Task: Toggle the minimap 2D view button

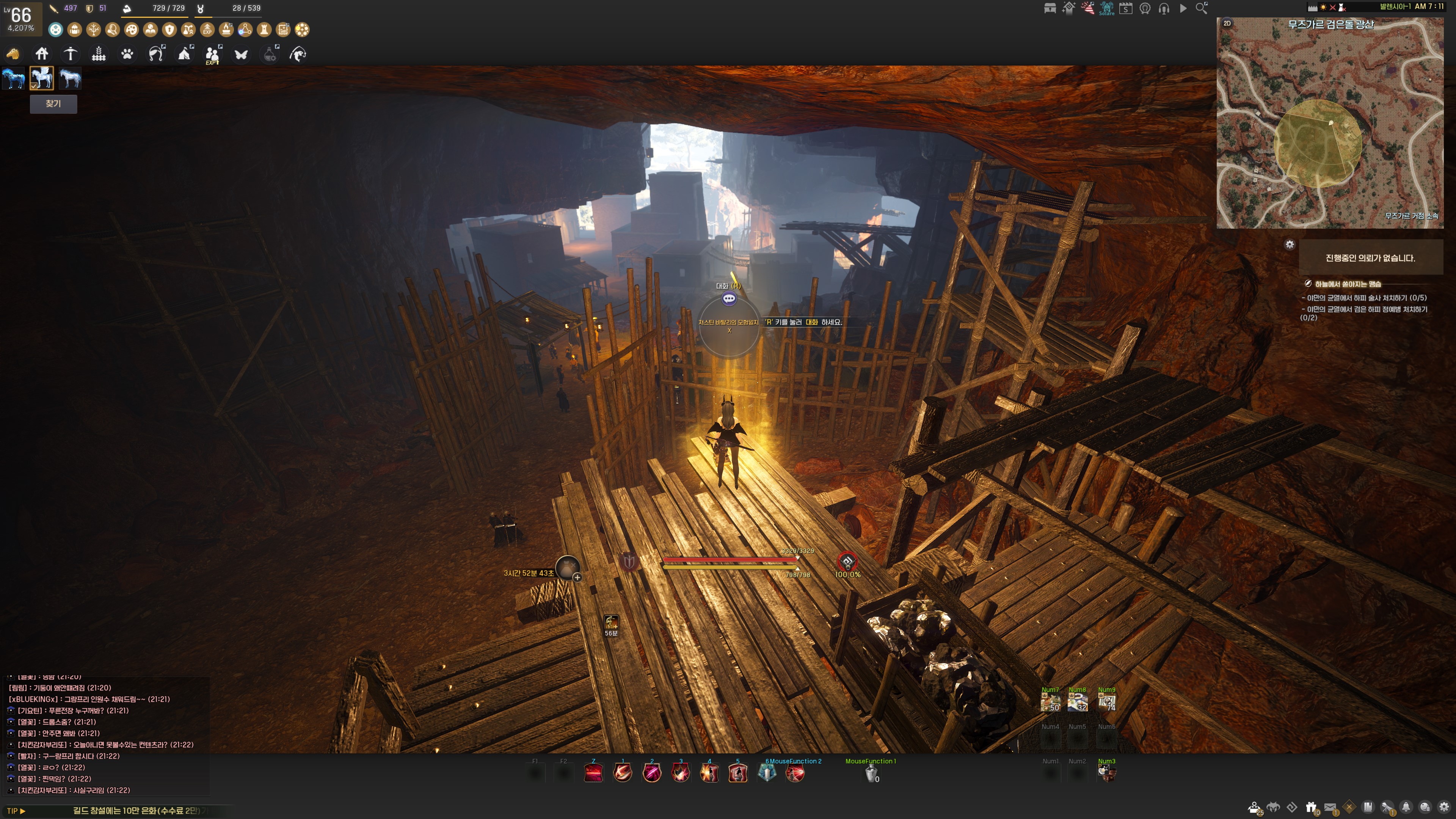Action: (1227, 24)
